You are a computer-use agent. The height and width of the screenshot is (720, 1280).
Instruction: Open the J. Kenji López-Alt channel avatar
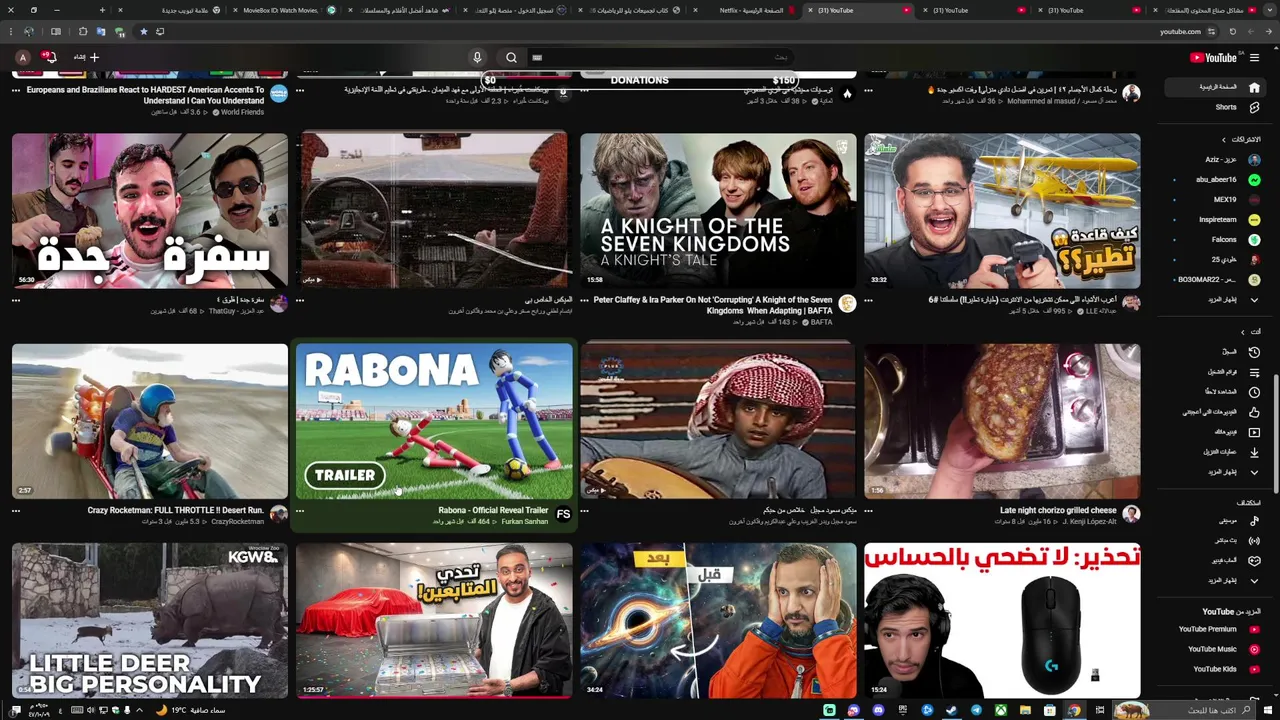1131,514
